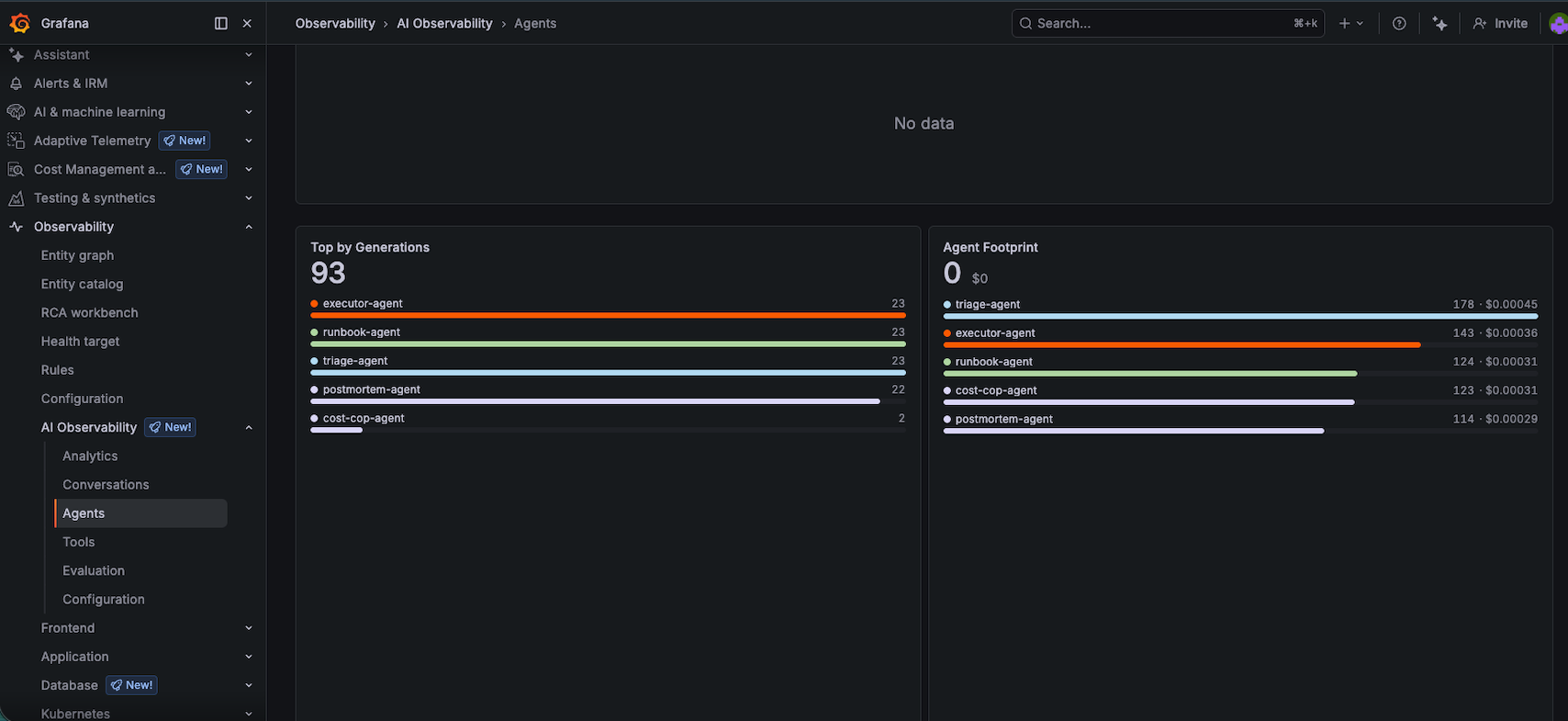Click the New! badge beside AI Observability
The image size is (1568, 721).
tap(170, 427)
